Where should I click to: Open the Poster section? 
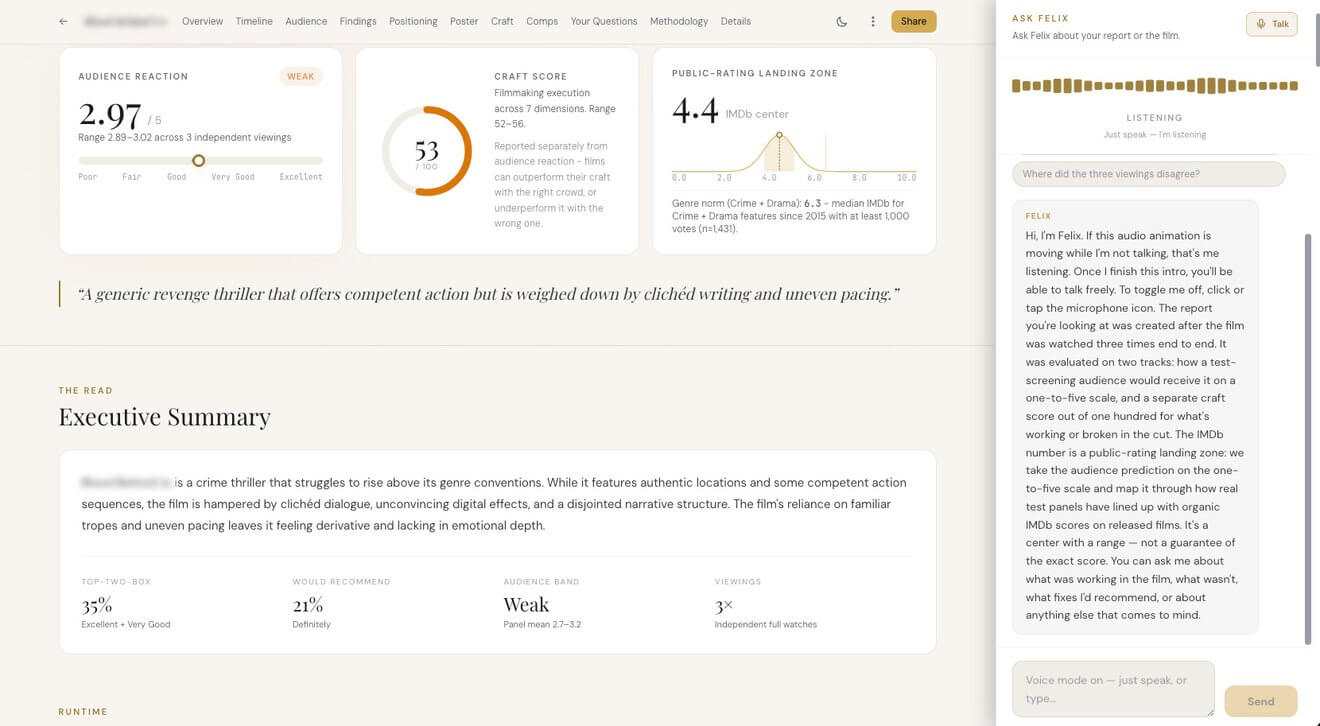pyautogui.click(x=464, y=21)
